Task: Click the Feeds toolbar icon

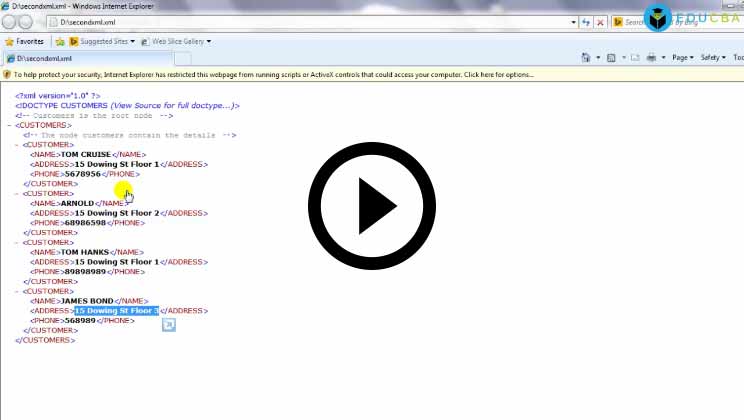Action: tap(611, 58)
